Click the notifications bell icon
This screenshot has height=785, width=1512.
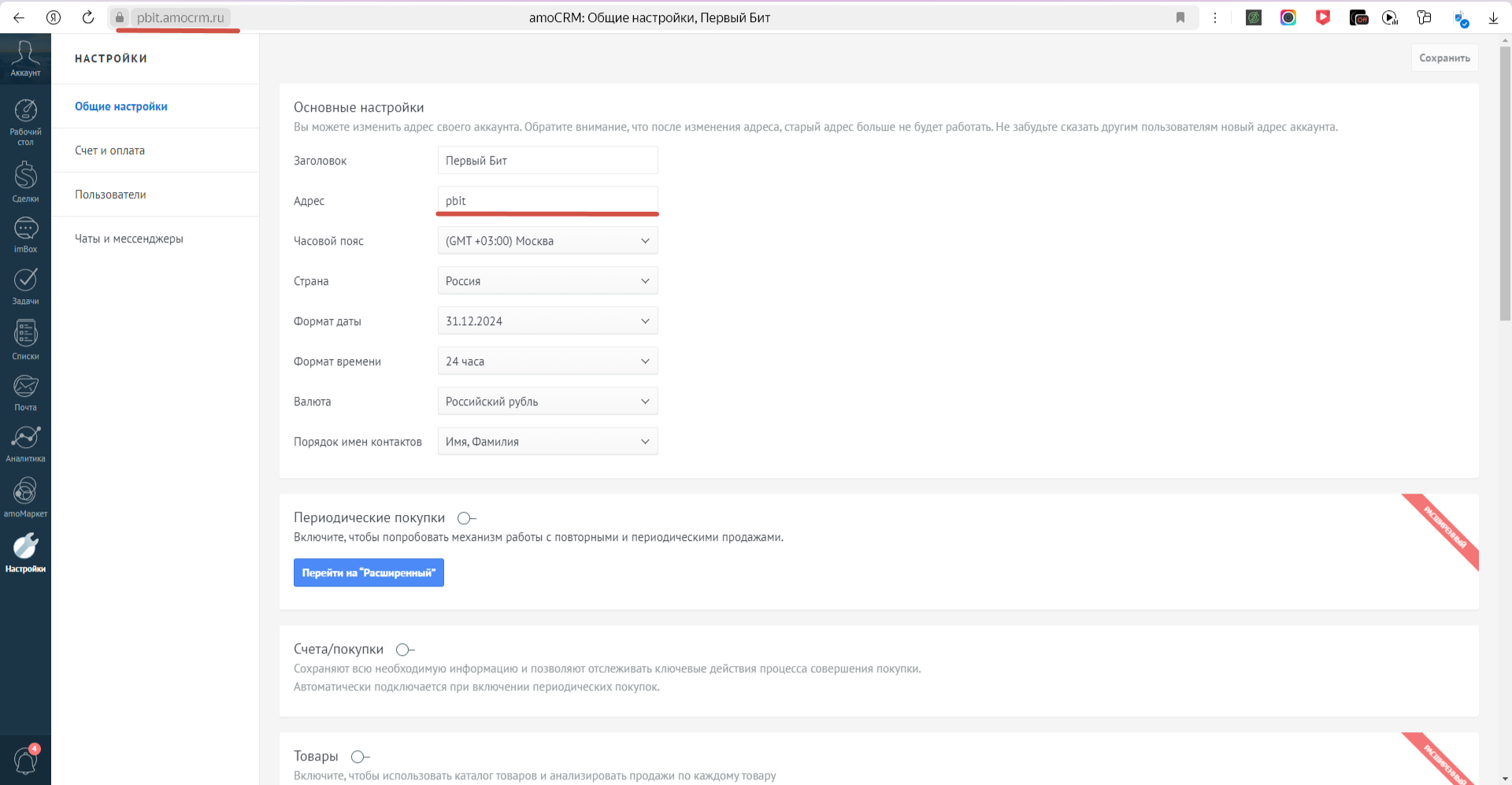25,761
